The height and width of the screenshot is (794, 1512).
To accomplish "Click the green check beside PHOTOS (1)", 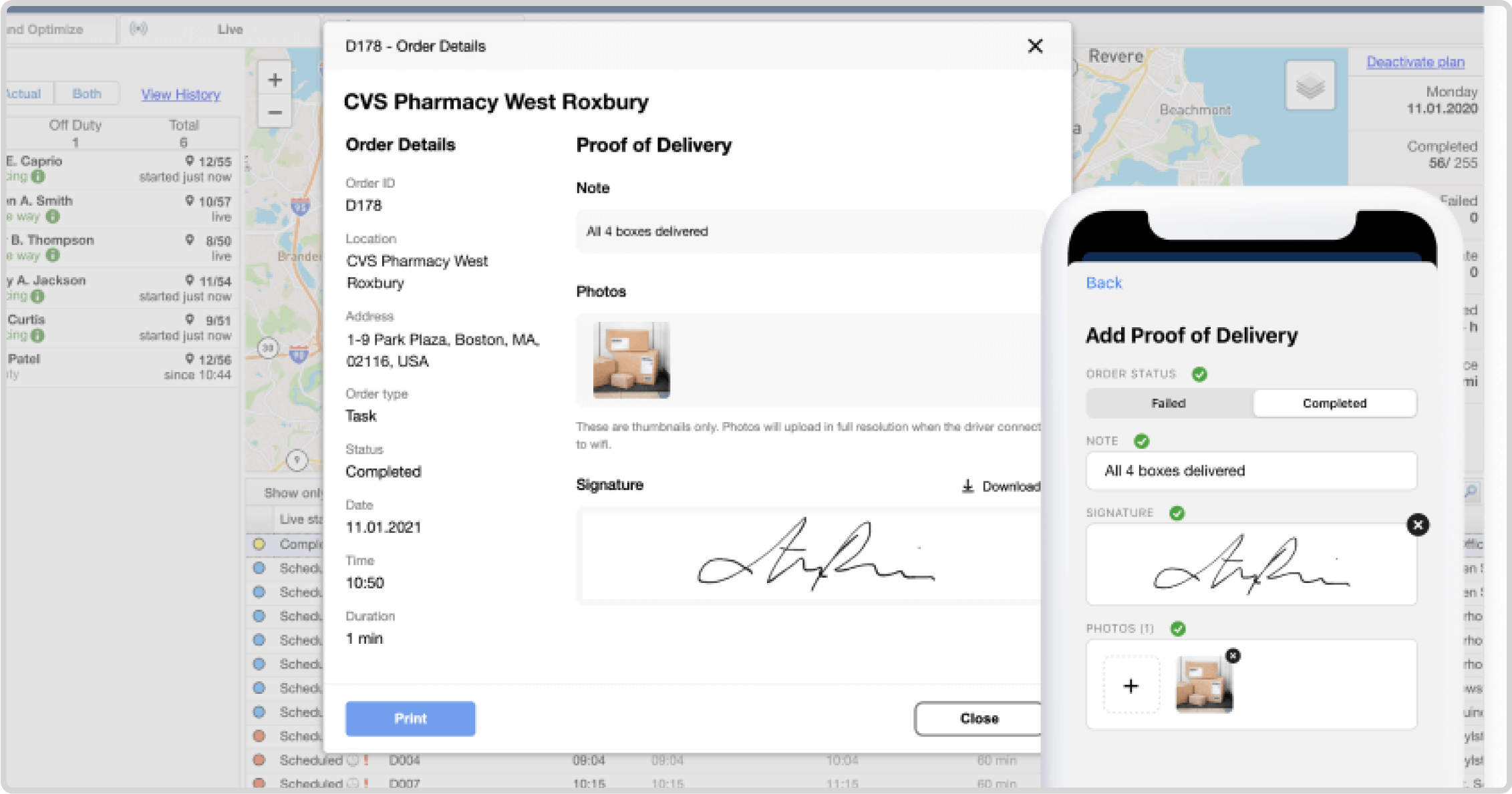I will point(1178,628).
